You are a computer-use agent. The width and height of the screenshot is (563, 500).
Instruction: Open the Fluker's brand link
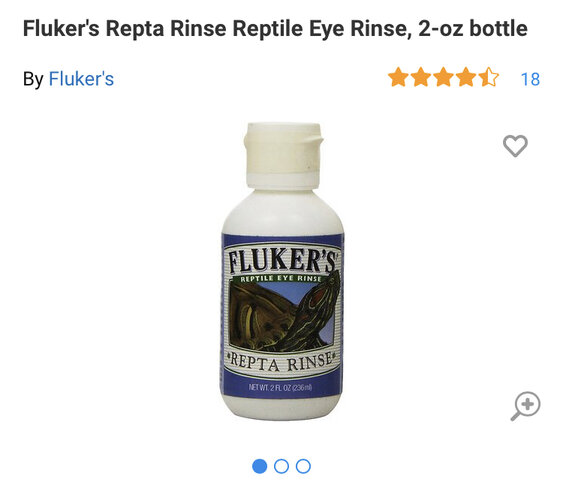click(x=81, y=79)
